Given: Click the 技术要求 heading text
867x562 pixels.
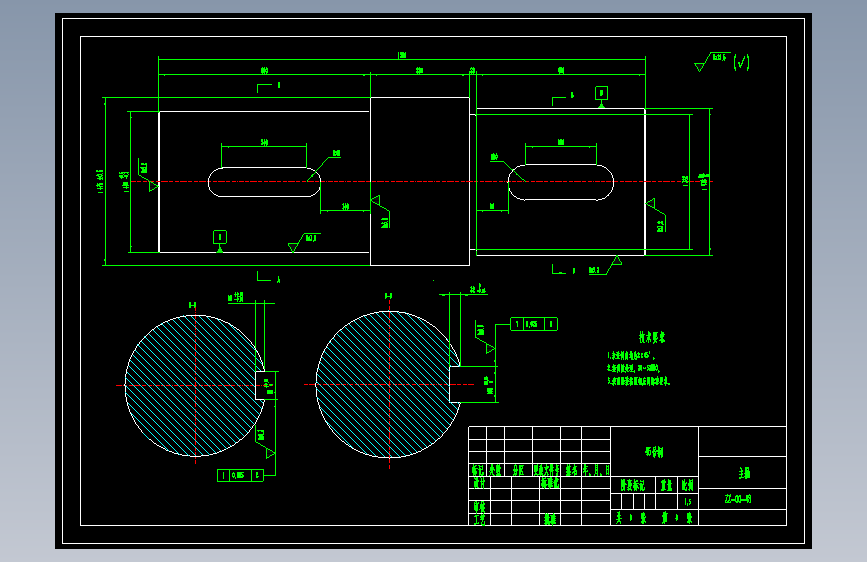Looking at the screenshot, I should [652, 337].
